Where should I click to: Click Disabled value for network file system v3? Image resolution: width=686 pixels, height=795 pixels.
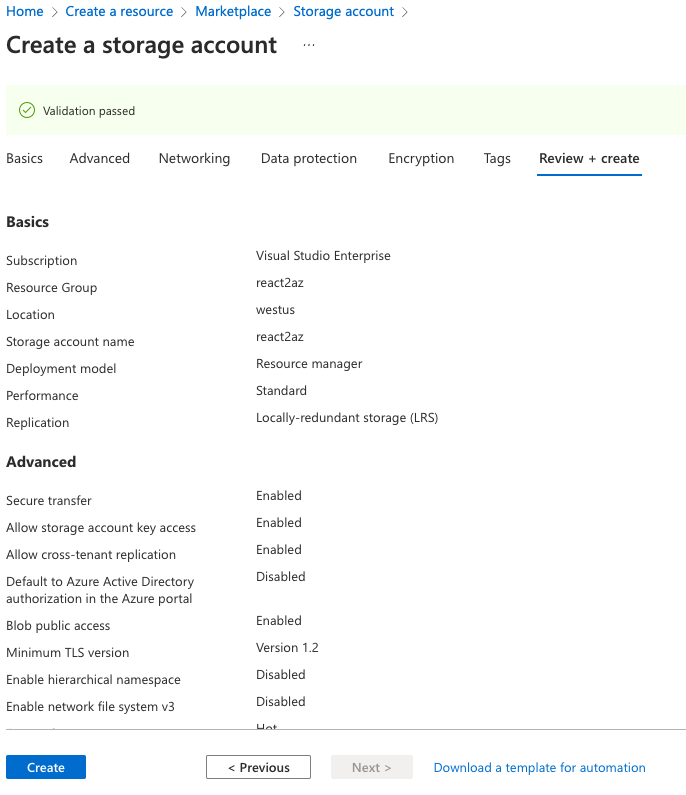(x=280, y=701)
